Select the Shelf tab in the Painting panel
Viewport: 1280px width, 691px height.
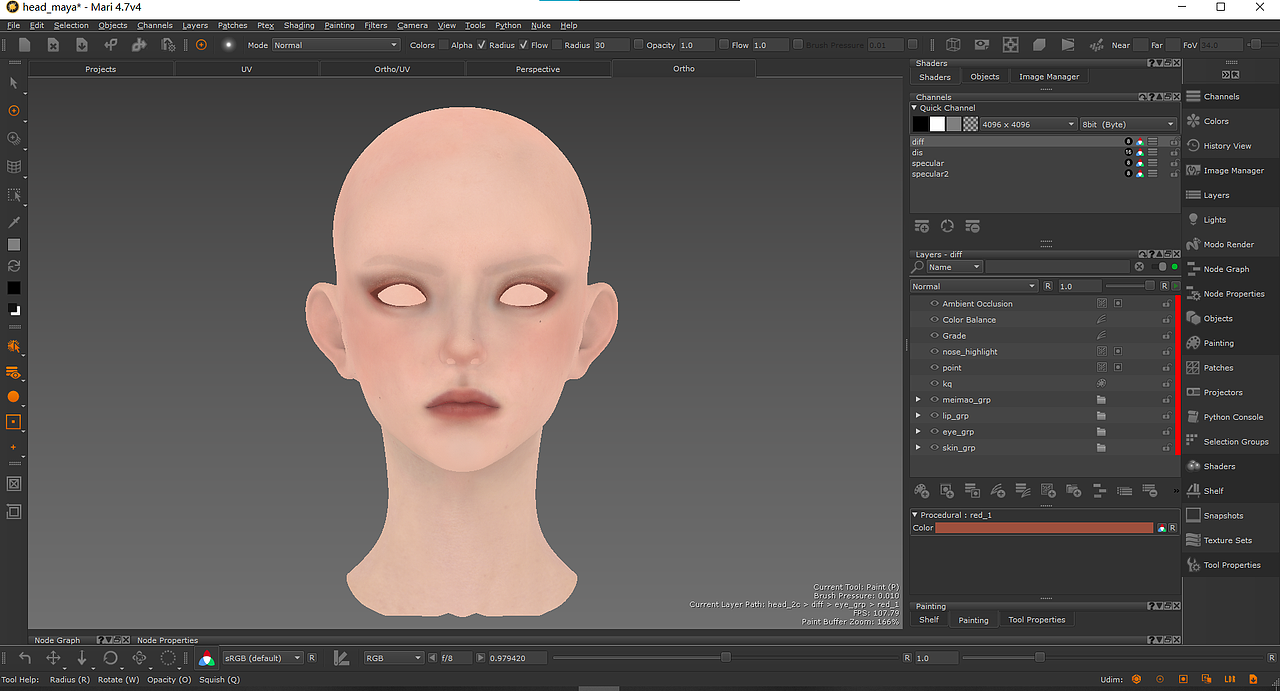pyautogui.click(x=929, y=620)
